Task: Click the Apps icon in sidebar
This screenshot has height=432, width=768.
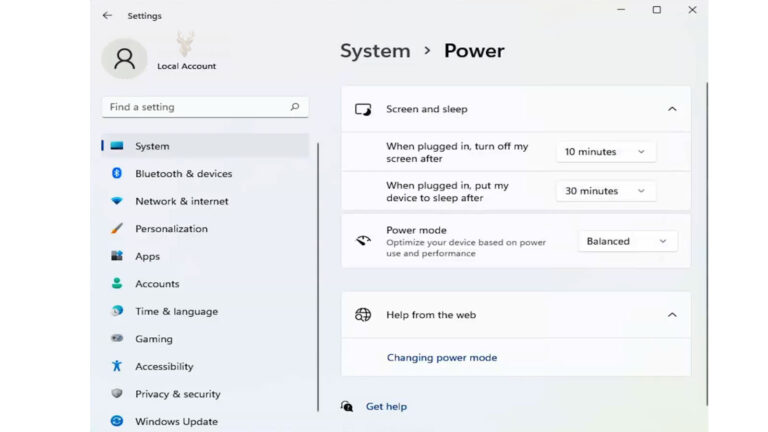Action: pyautogui.click(x=117, y=256)
